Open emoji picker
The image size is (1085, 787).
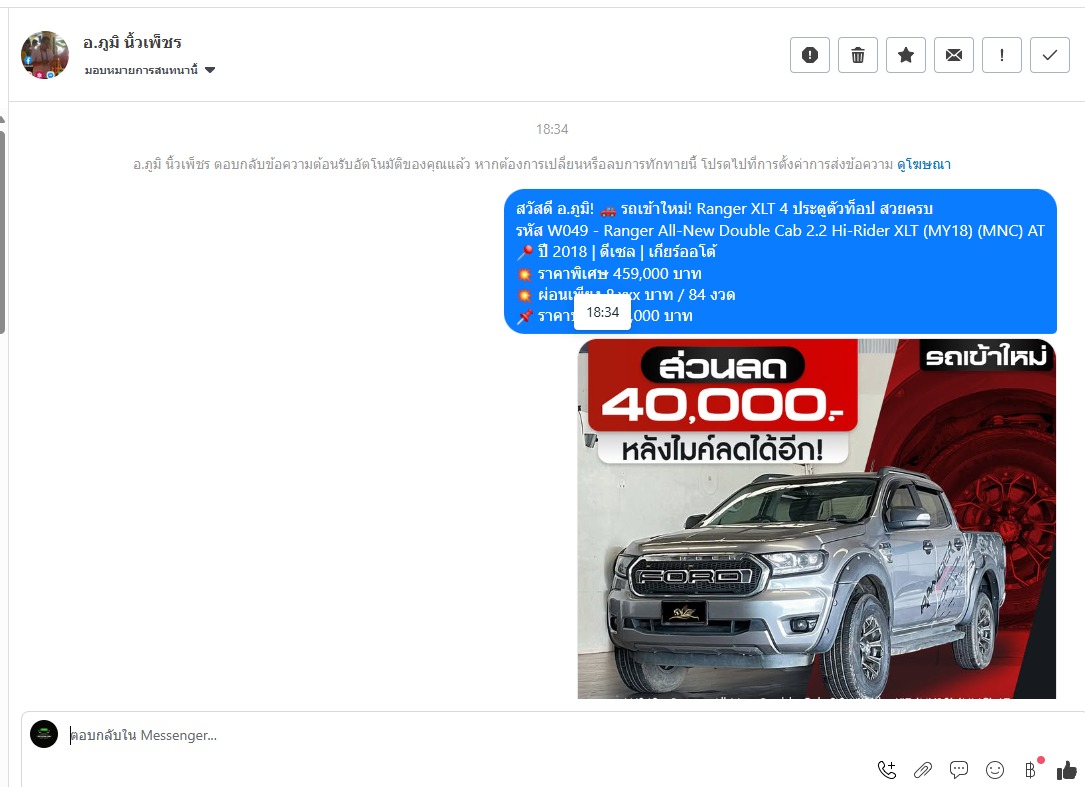click(x=994, y=770)
